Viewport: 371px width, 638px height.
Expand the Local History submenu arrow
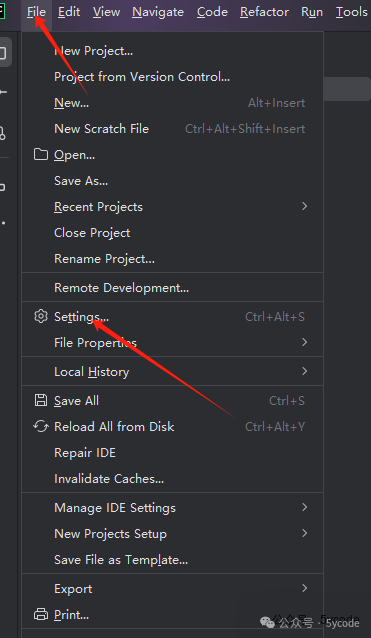(304, 371)
